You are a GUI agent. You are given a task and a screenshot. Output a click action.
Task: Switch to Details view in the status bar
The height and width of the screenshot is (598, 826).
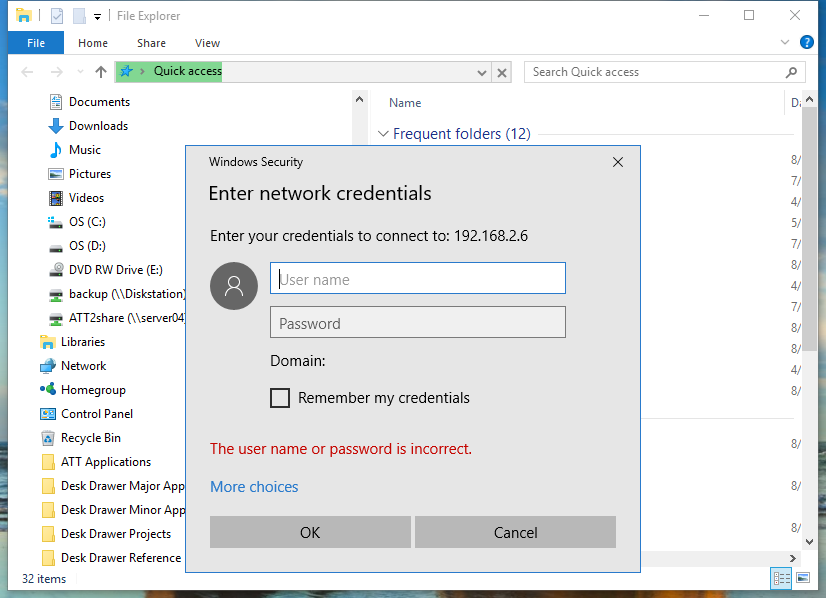[781, 578]
